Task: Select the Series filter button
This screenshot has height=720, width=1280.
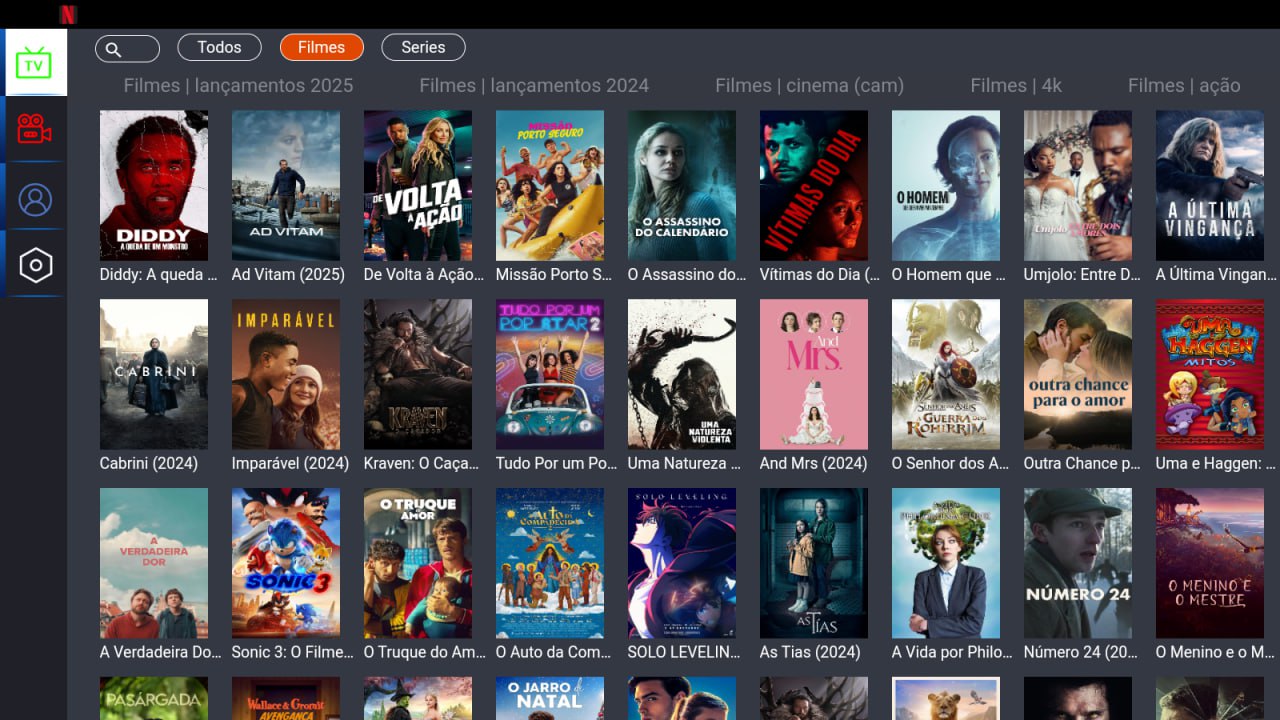Action: point(423,47)
